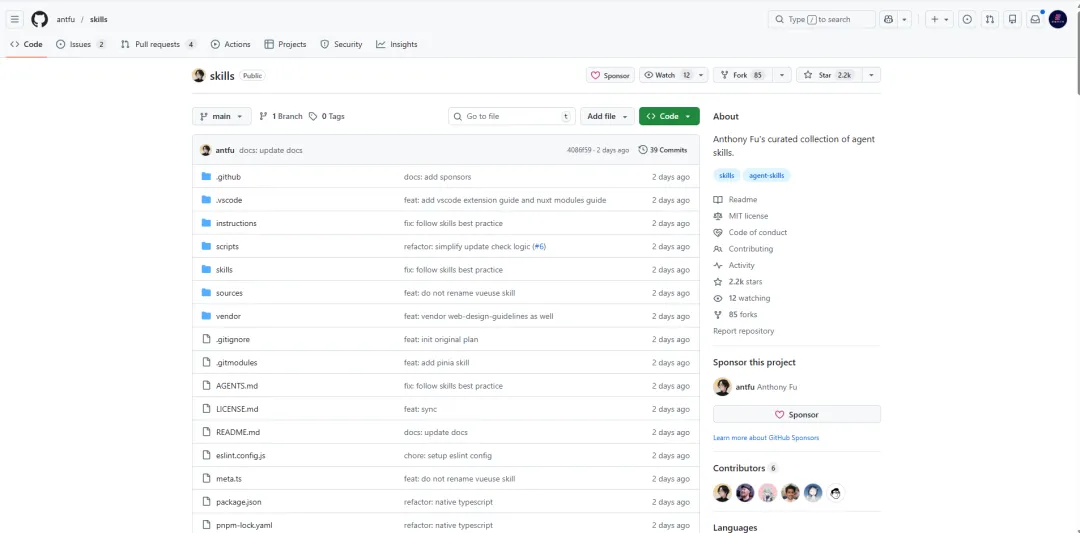The width and height of the screenshot is (1080, 533).
Task: Click Report repository link
Action: 743,331
